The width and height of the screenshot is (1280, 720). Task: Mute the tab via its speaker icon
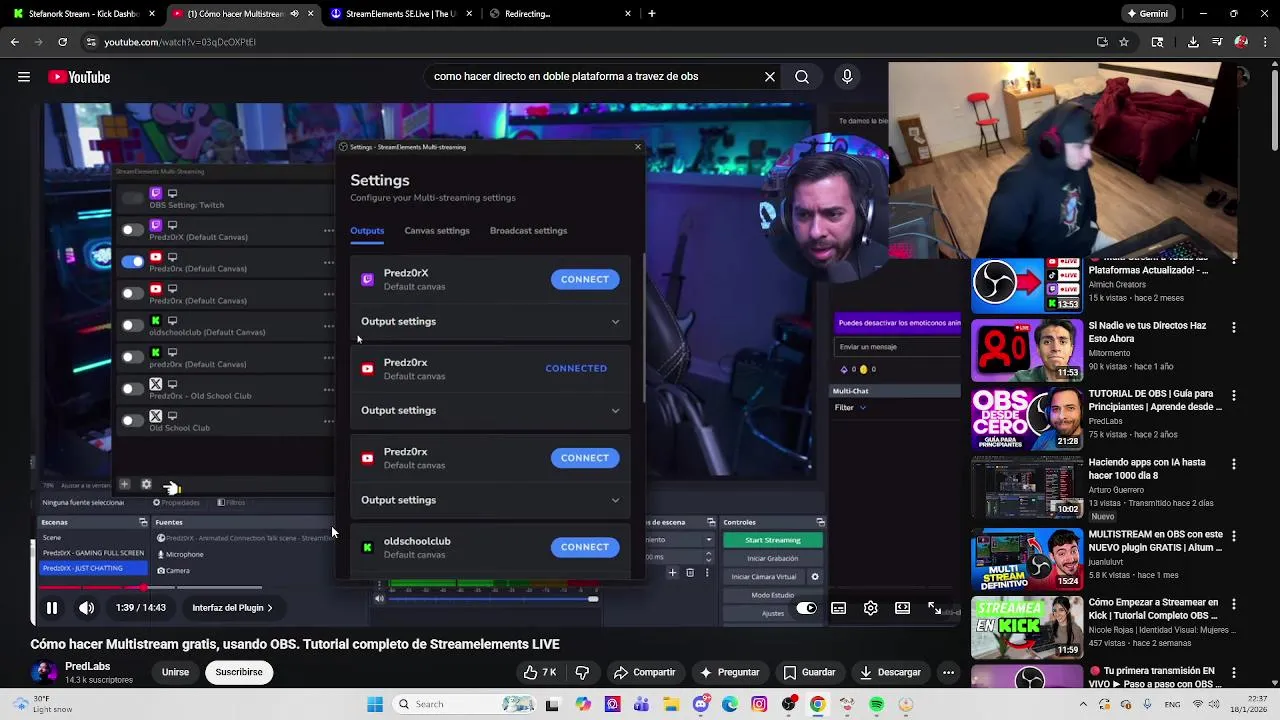(294, 14)
